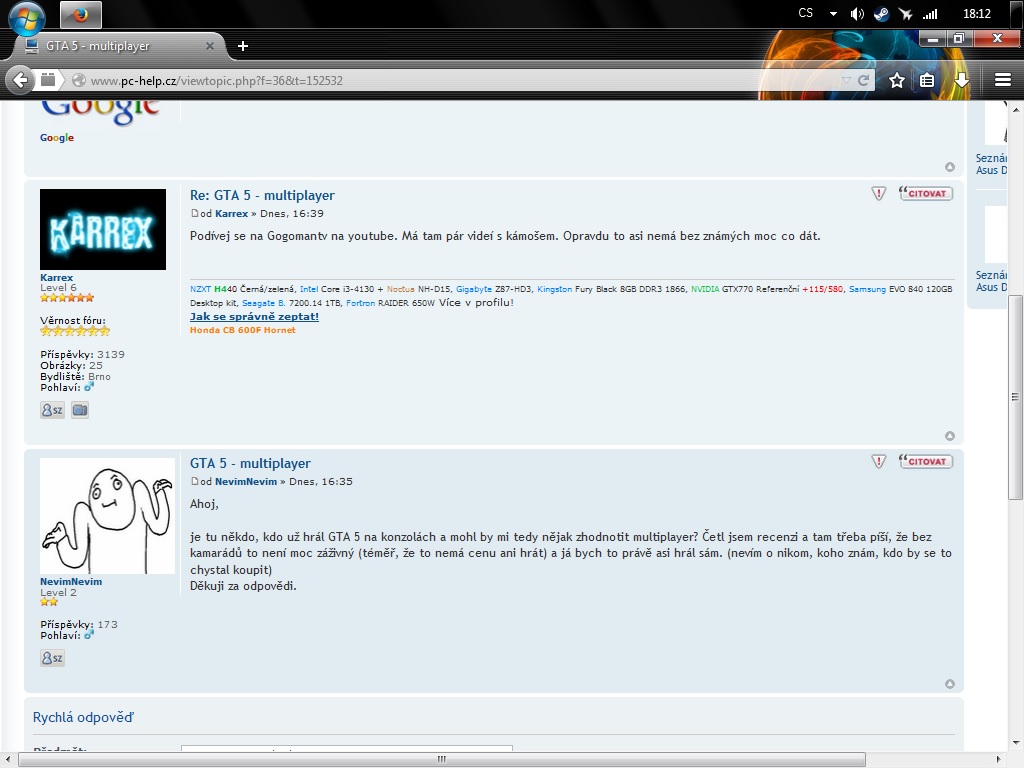1024x768 pixels.
Task: Send private message to Karrex via SZ icon
Action: click(x=52, y=410)
